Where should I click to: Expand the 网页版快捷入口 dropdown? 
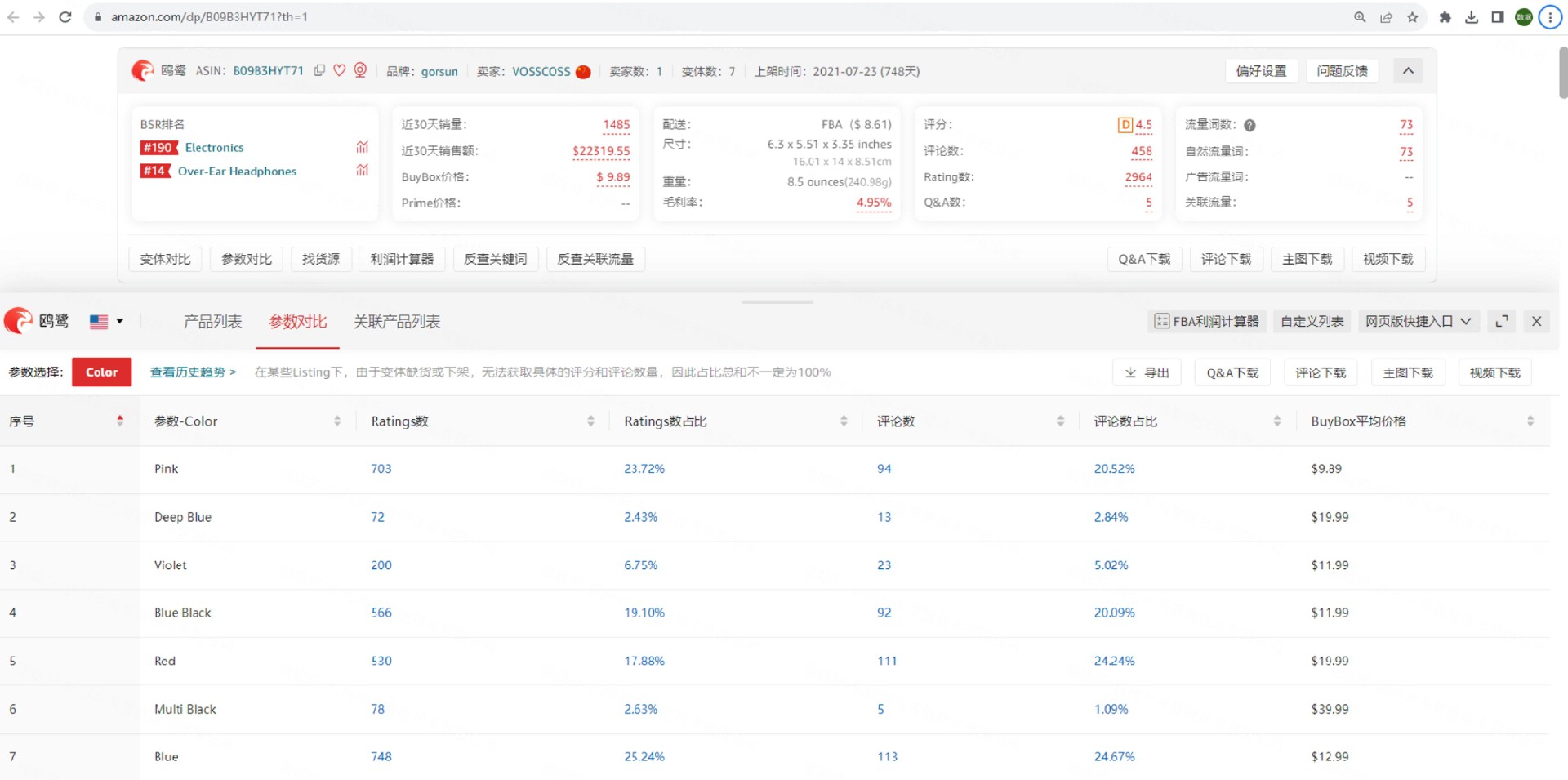tap(1418, 321)
